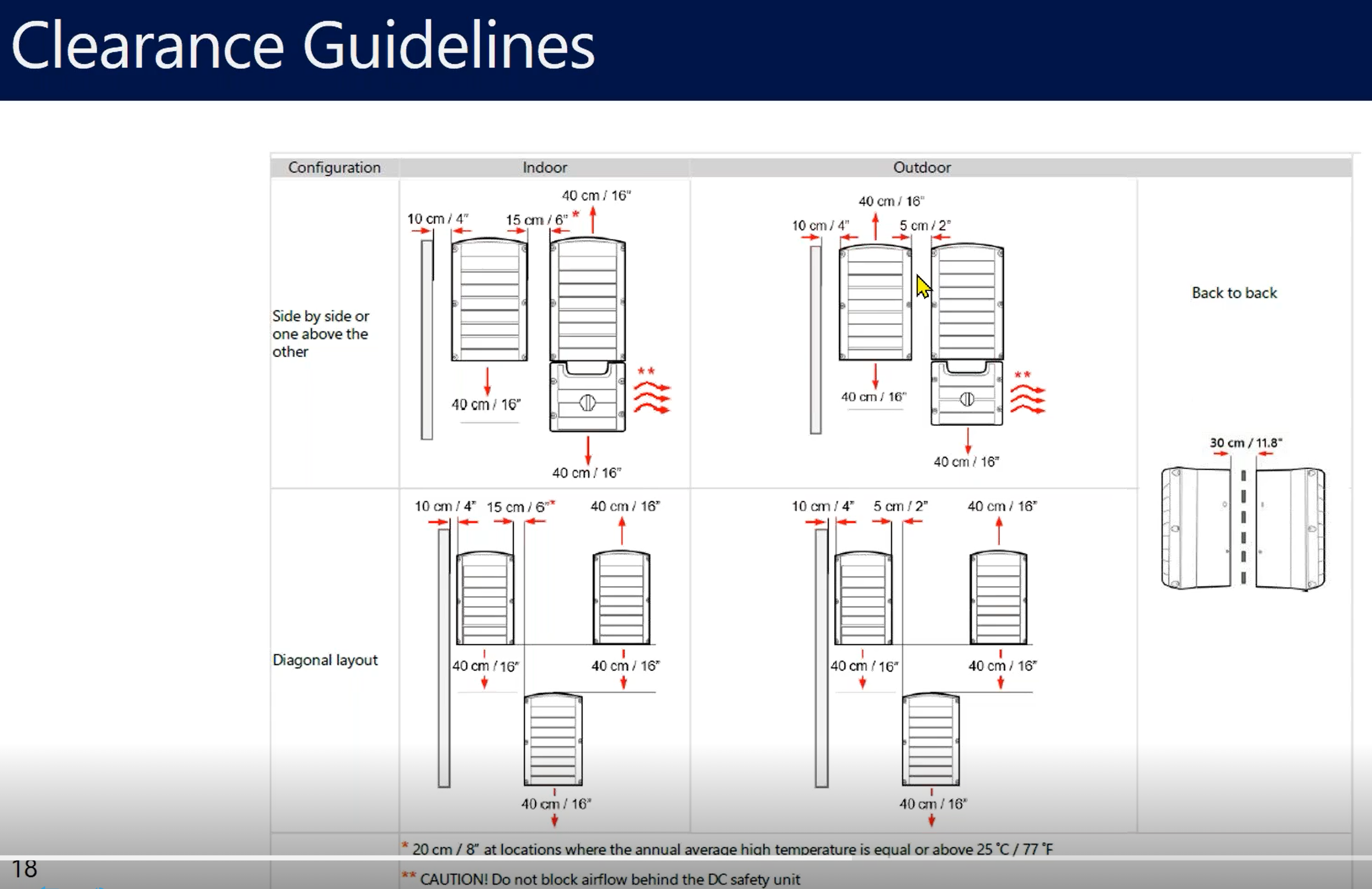
Task: Click the outdoor DC safety unit drawing
Action: pyautogui.click(x=967, y=393)
